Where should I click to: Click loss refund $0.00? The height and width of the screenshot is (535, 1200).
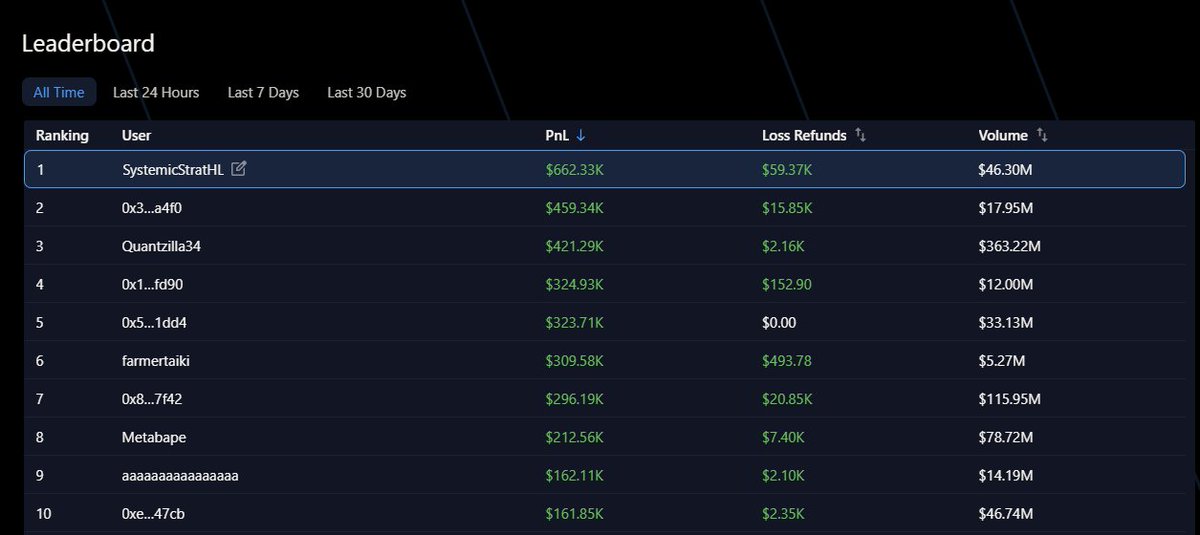tap(778, 323)
